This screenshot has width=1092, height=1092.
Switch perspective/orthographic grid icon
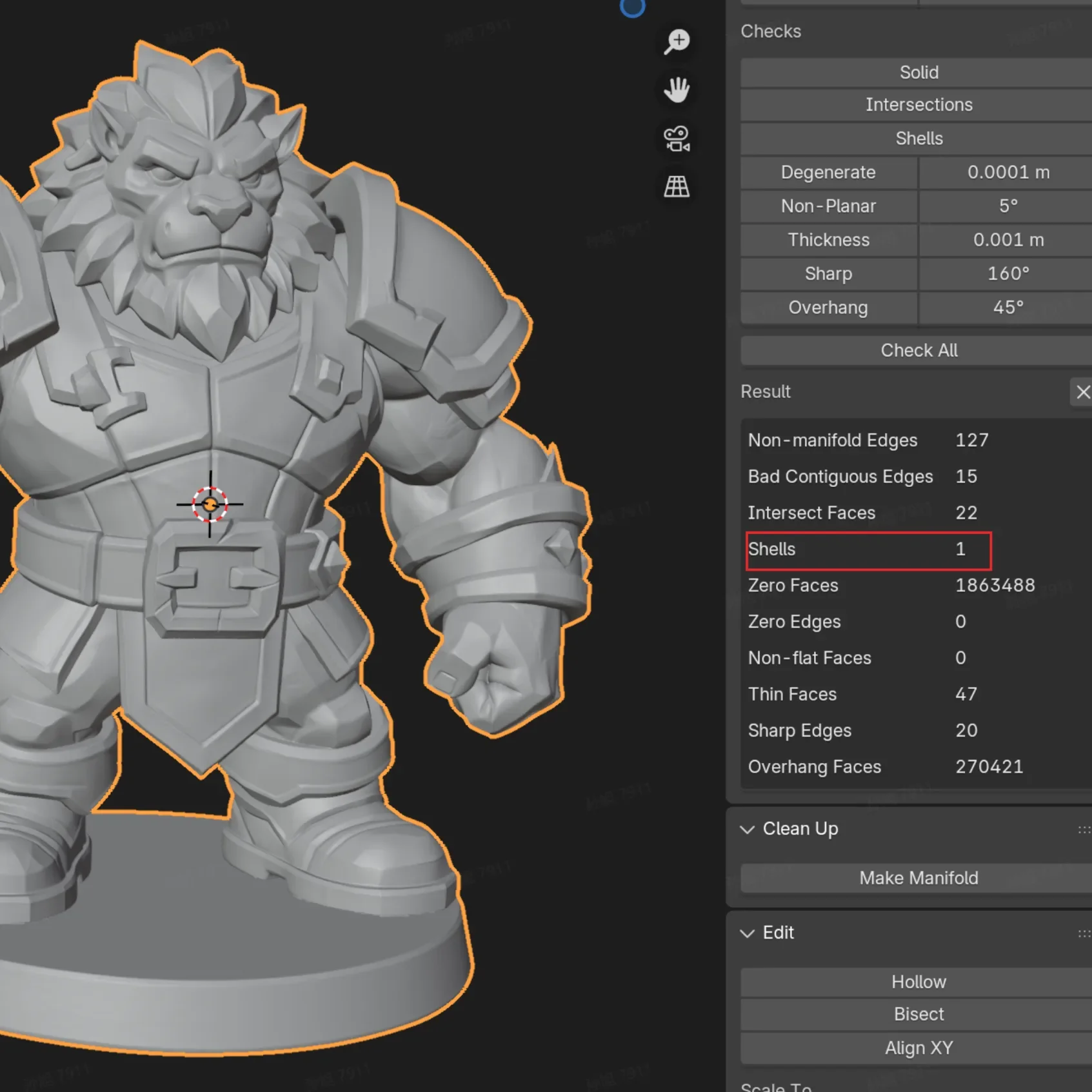coord(677,187)
